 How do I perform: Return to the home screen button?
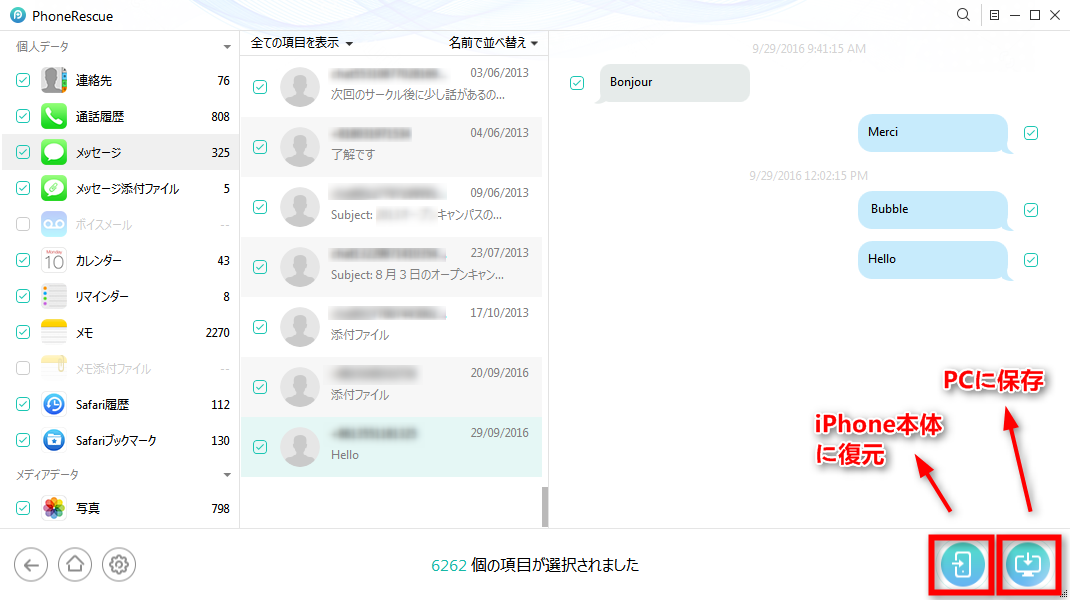(x=74, y=565)
